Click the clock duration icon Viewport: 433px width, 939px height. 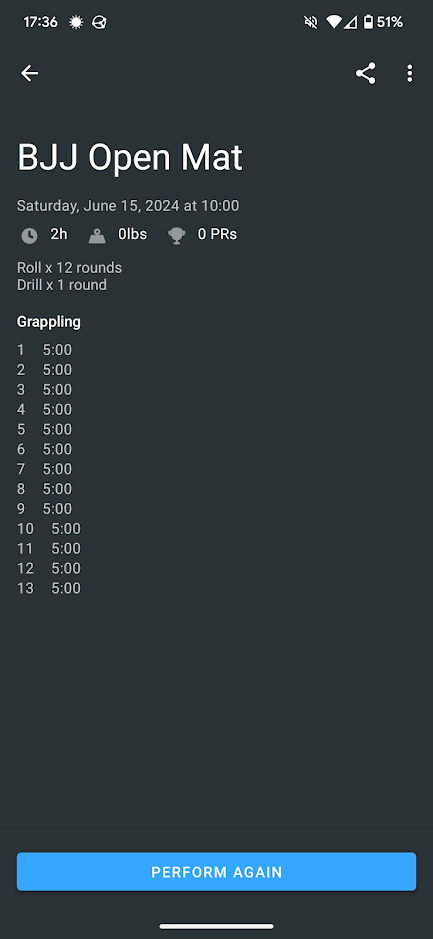click(29, 235)
